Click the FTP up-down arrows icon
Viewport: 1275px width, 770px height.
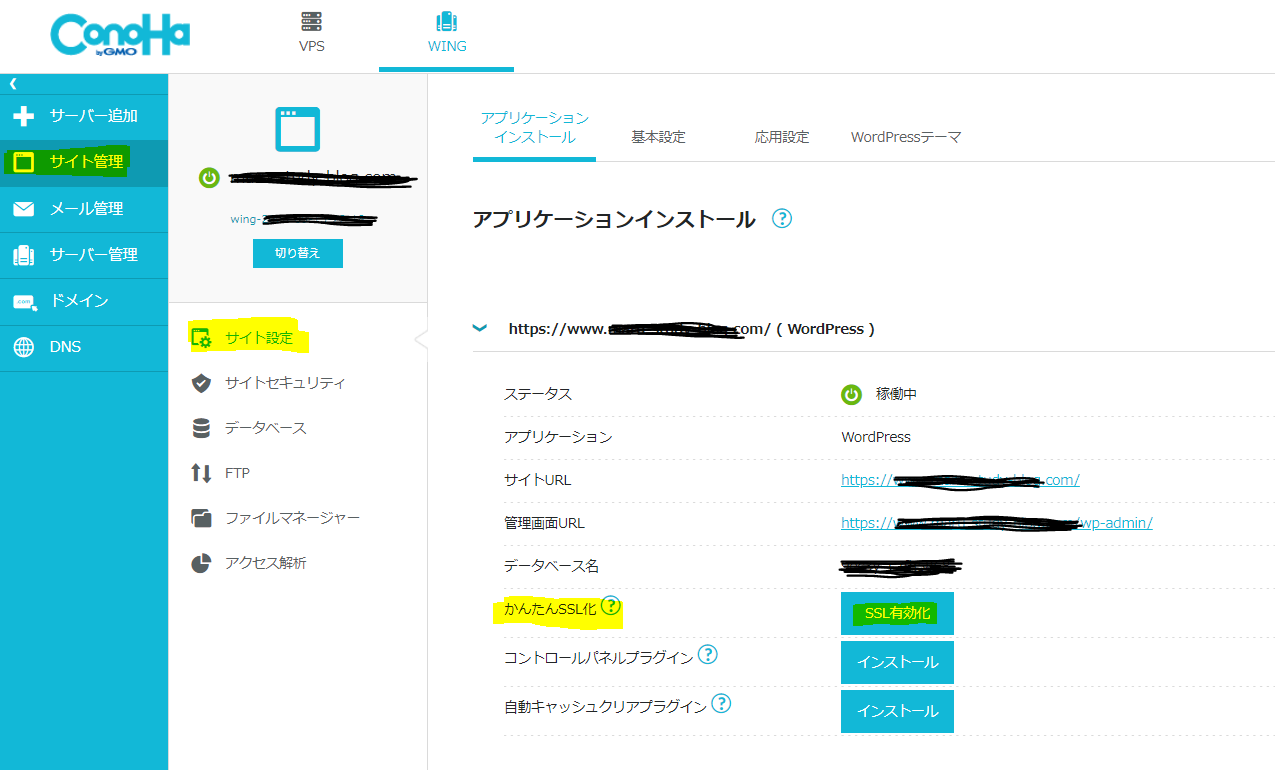(x=201, y=473)
